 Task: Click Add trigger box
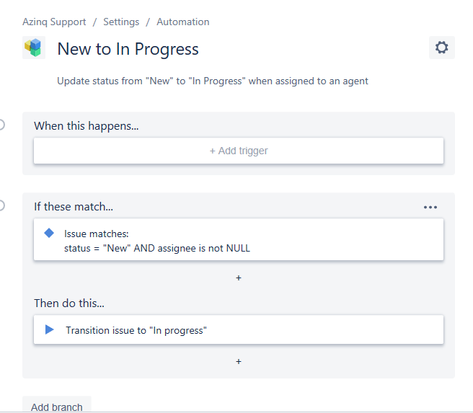coord(239,151)
